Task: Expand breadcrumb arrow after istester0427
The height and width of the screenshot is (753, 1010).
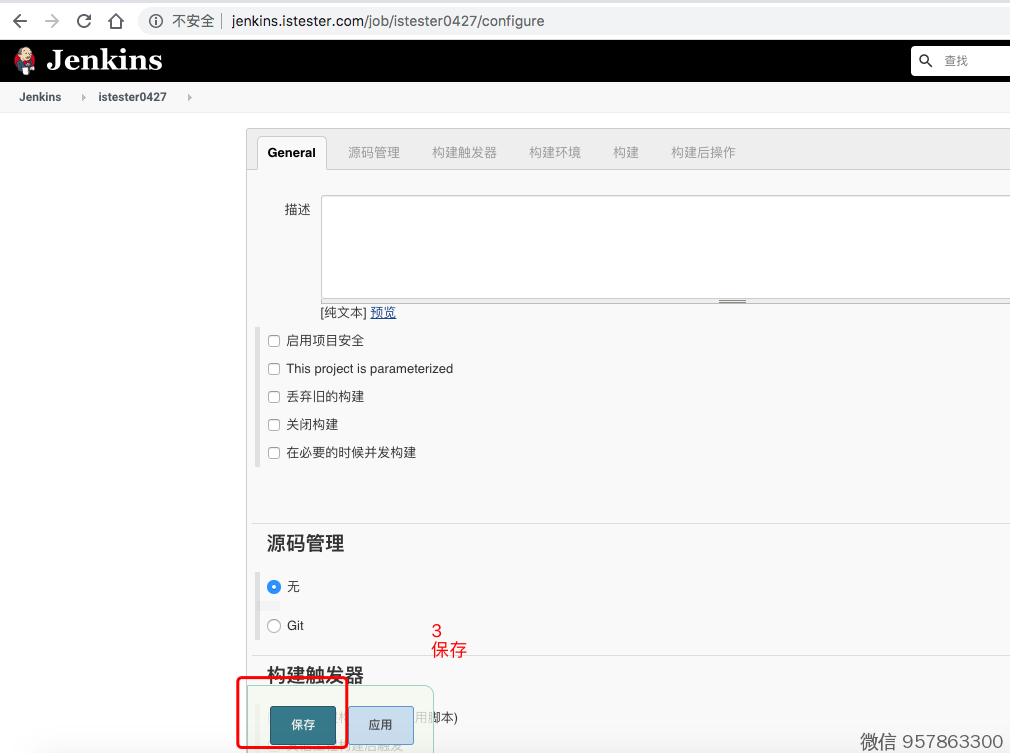Action: pyautogui.click(x=189, y=98)
